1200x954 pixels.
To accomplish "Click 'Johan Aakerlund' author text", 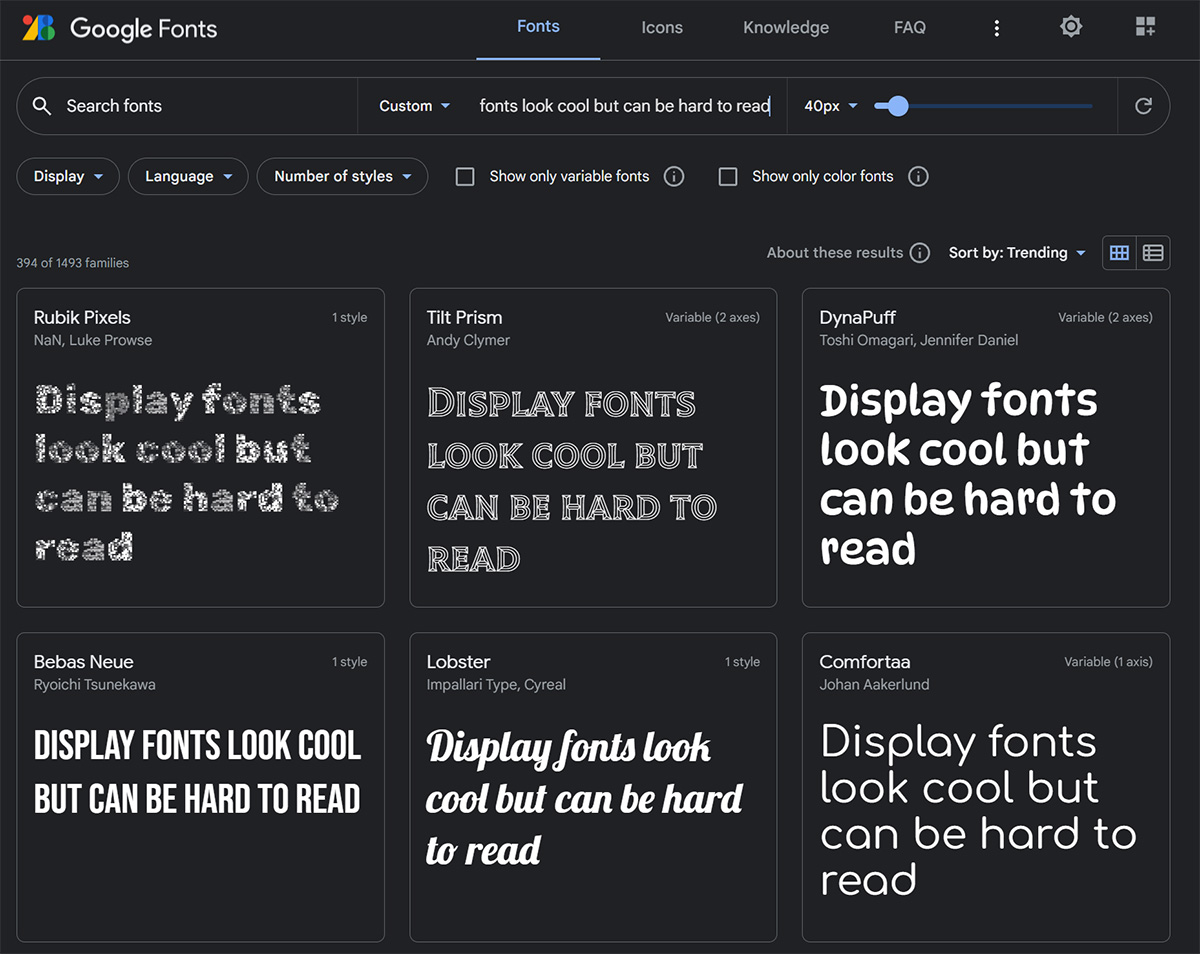I will [875, 685].
